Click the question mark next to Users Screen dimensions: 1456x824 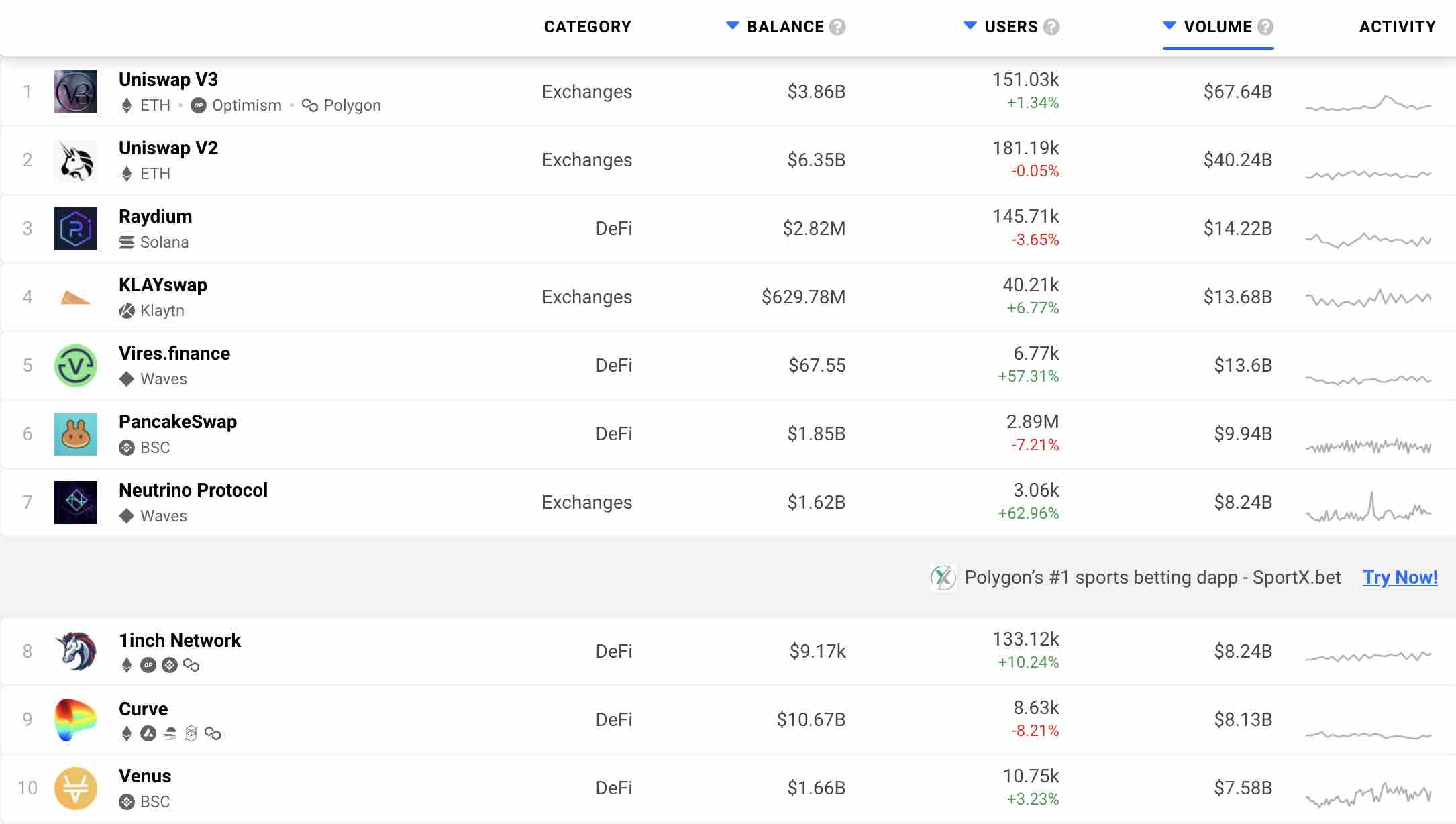pyautogui.click(x=1051, y=27)
